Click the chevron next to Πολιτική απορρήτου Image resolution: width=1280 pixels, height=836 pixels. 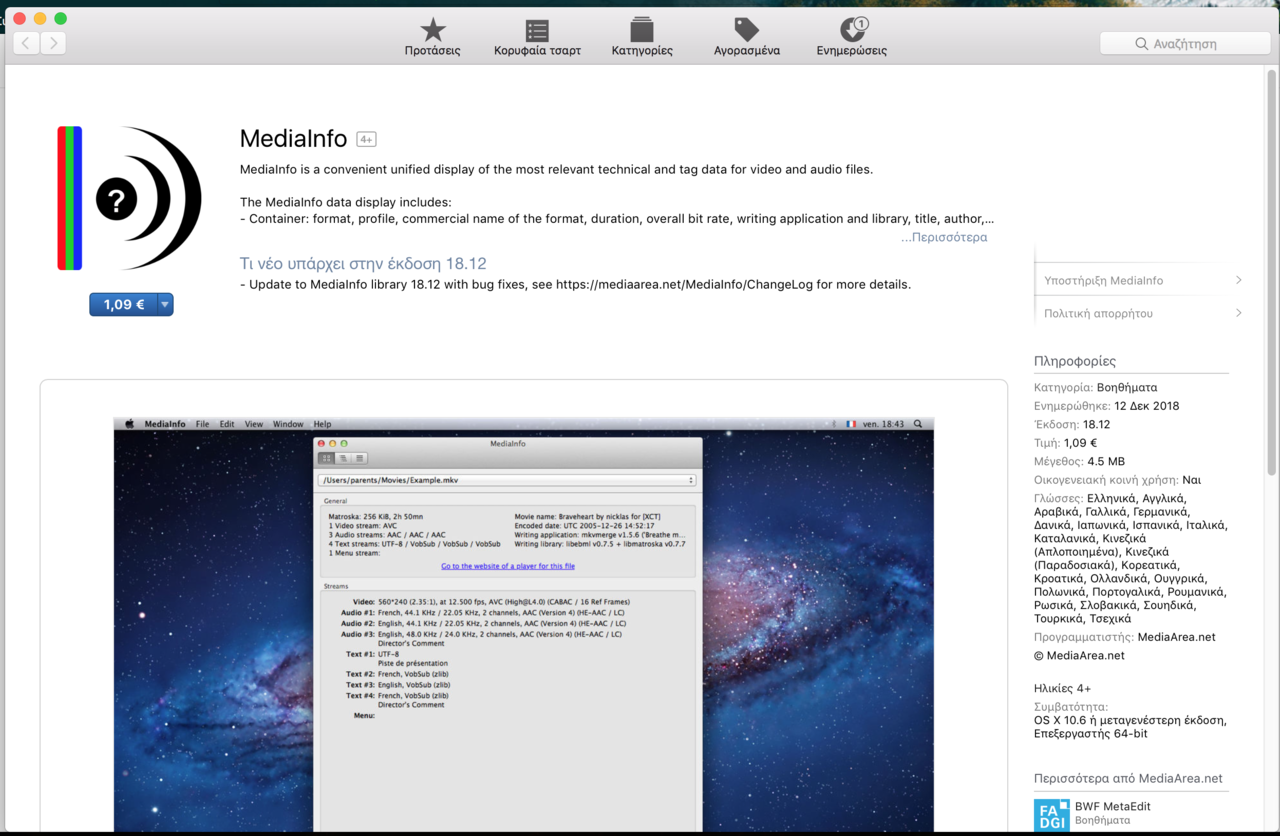click(1238, 313)
